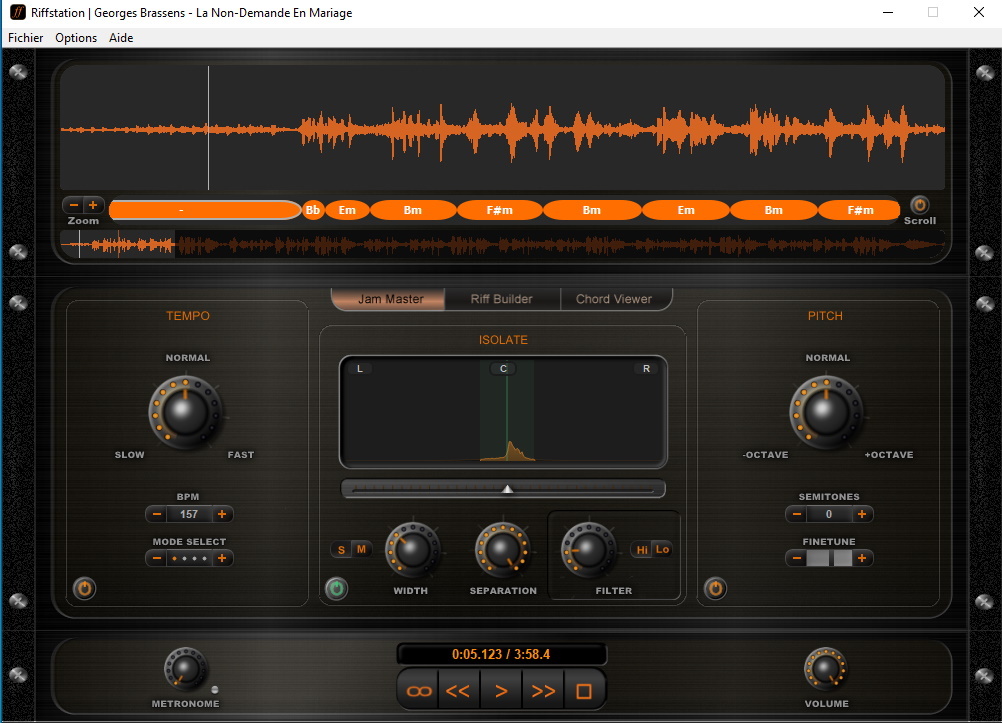The height and width of the screenshot is (723, 1002).
Task: Stop playback with the stop button
Action: tap(583, 691)
